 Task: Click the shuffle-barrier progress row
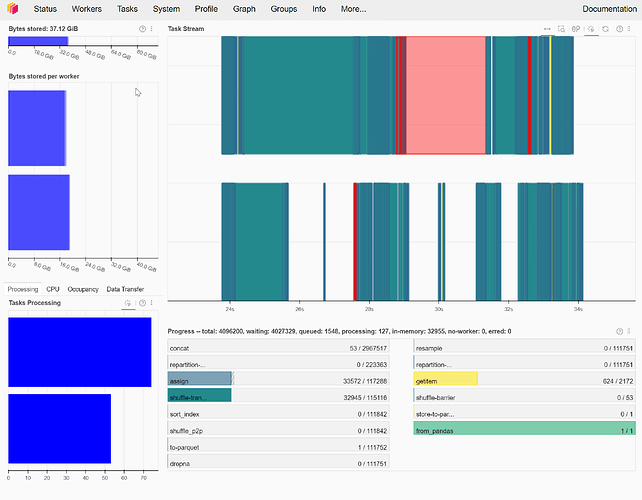click(x=524, y=397)
